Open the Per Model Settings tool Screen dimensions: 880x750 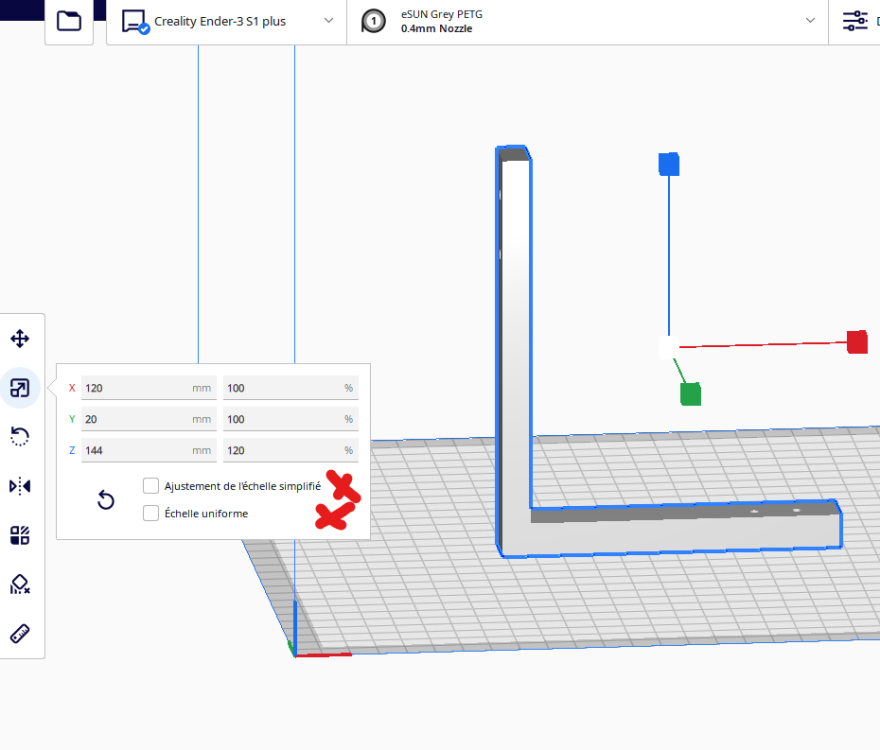tap(20, 535)
